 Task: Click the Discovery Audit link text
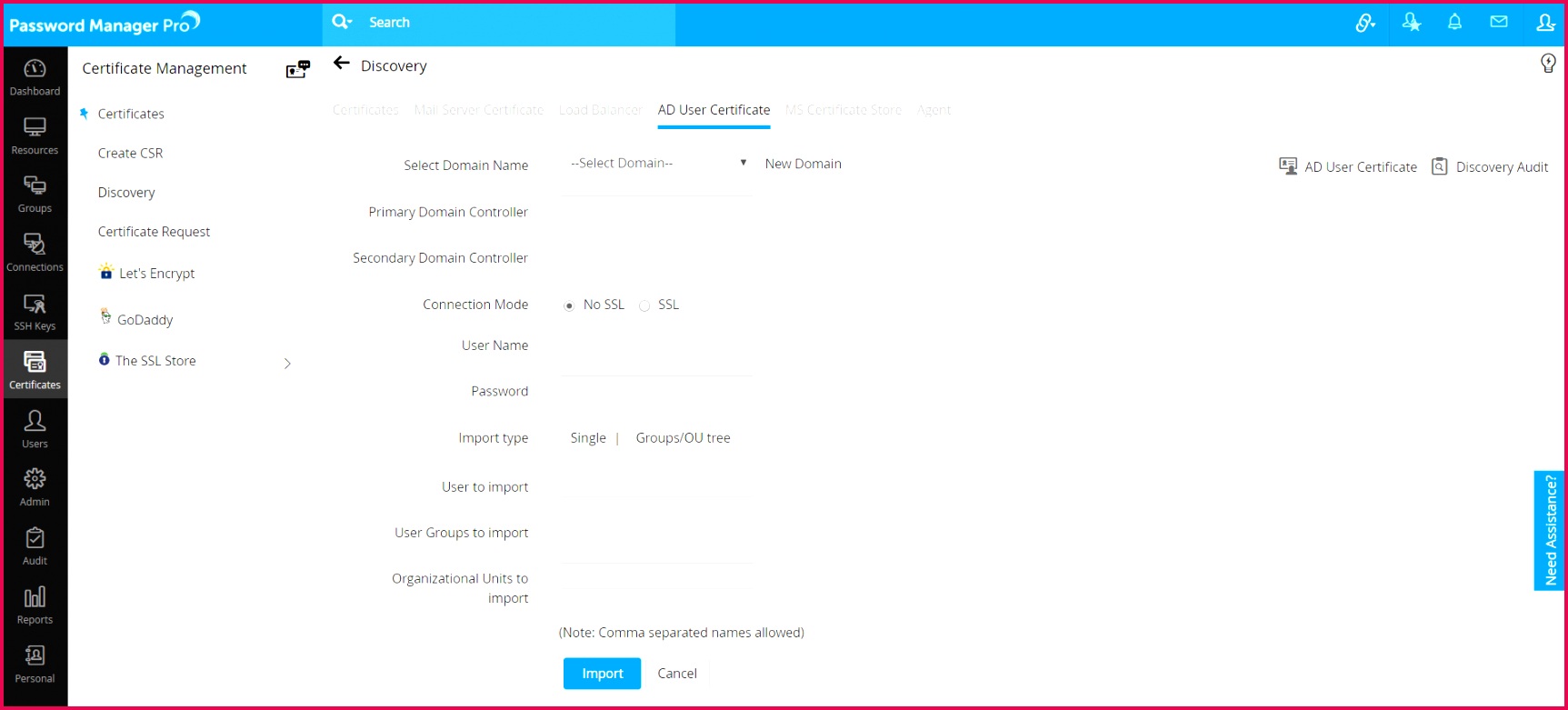1502,167
